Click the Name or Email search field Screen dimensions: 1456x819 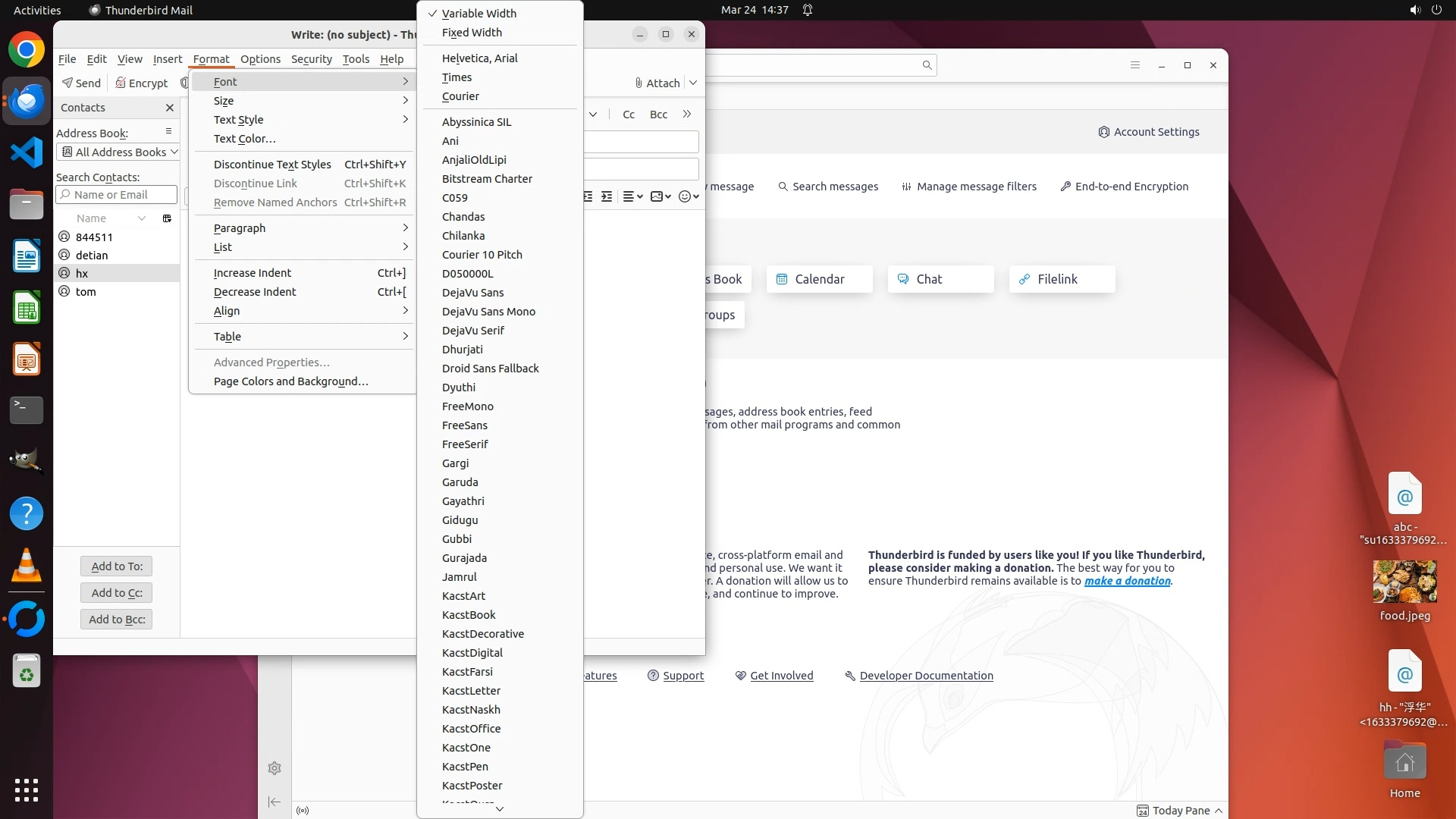coord(117,195)
